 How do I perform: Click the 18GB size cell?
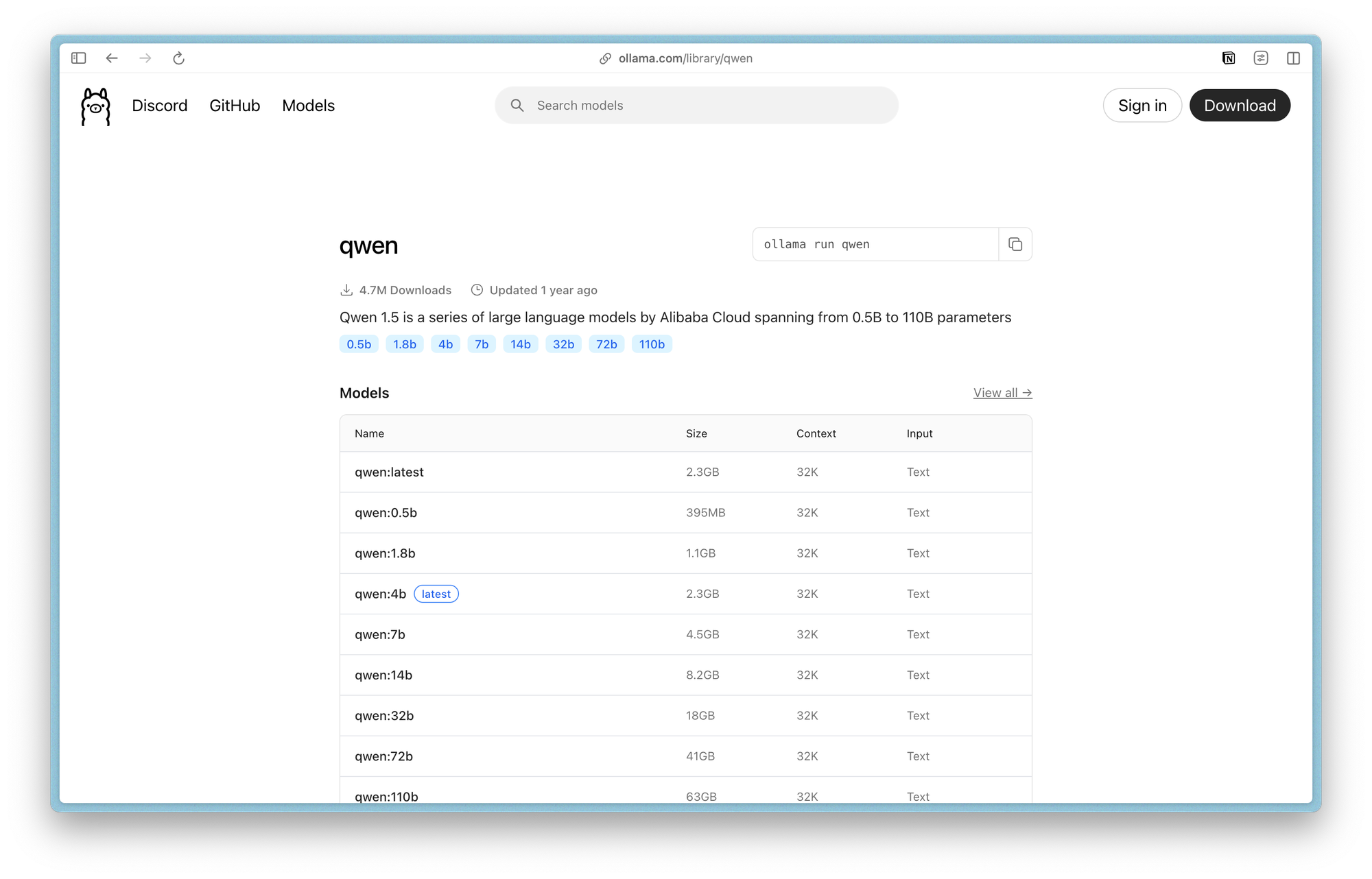click(x=700, y=716)
